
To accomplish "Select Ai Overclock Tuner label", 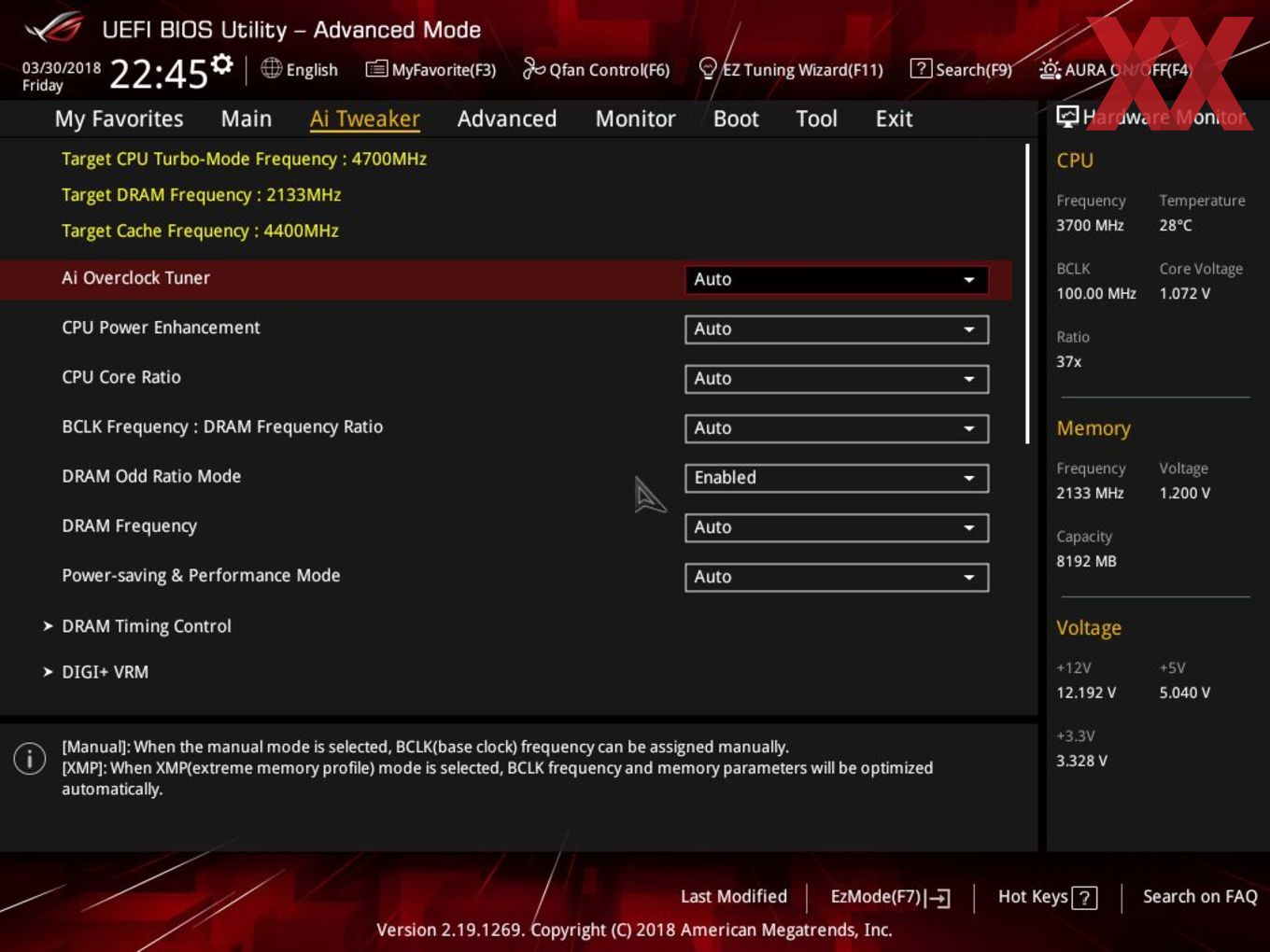I will click(x=135, y=278).
